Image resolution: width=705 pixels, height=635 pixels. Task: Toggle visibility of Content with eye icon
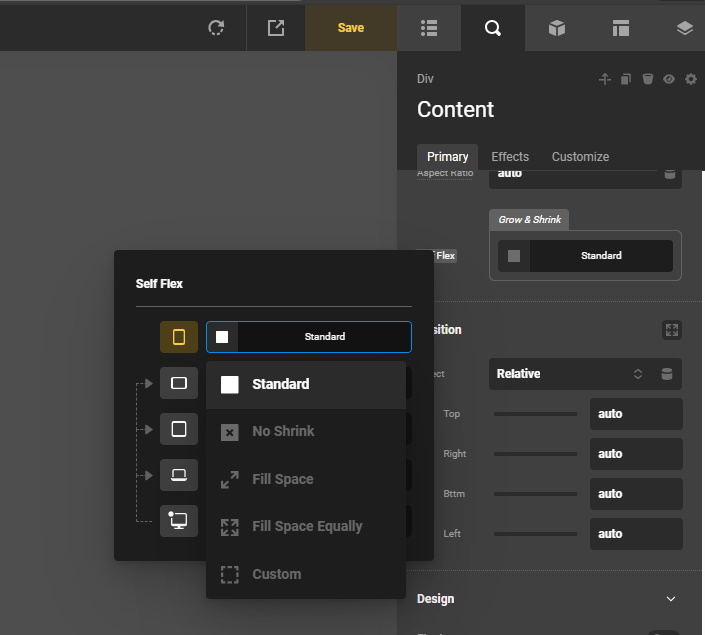669,79
